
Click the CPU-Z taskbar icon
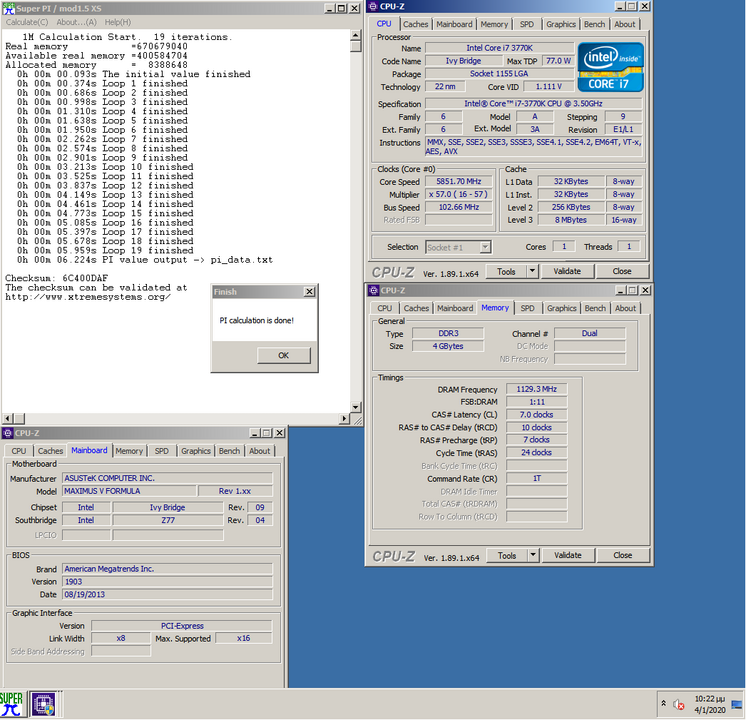pyautogui.click(x=43, y=704)
